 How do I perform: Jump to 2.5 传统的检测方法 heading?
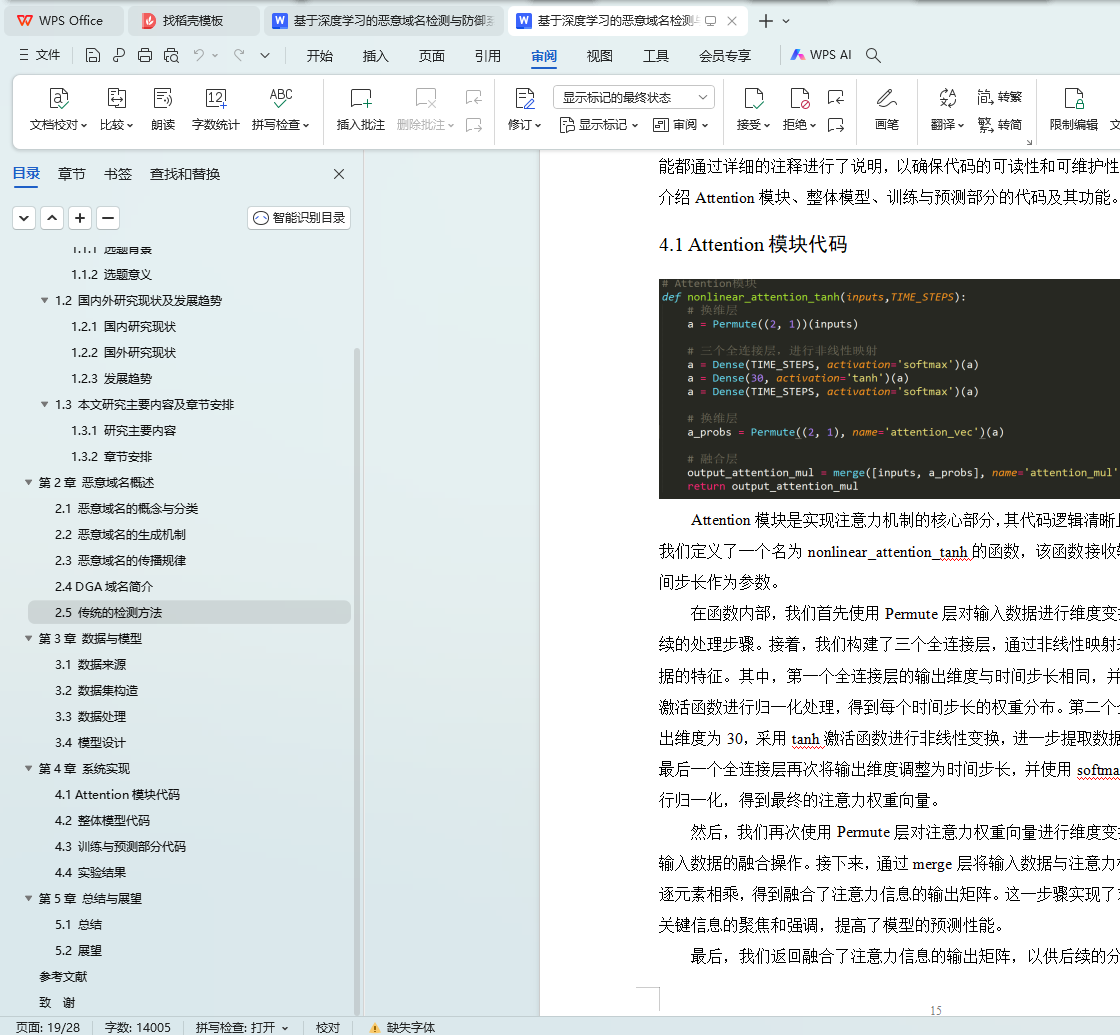[x=189, y=613]
